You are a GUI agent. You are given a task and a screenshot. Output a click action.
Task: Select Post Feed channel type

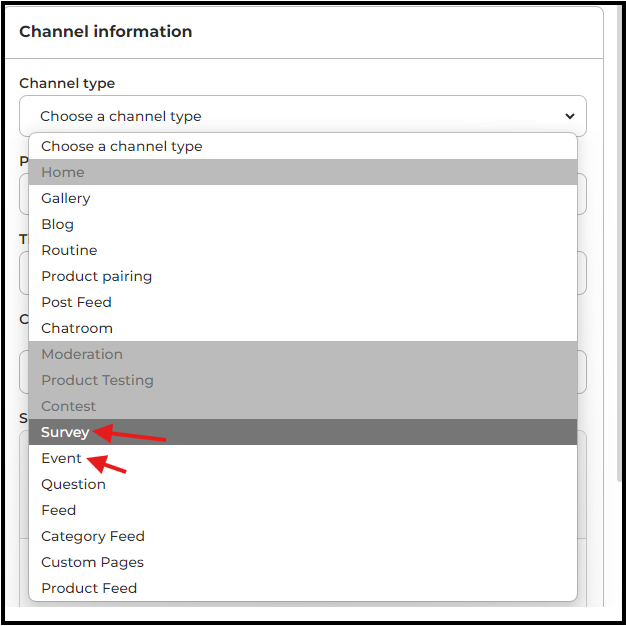(x=303, y=302)
